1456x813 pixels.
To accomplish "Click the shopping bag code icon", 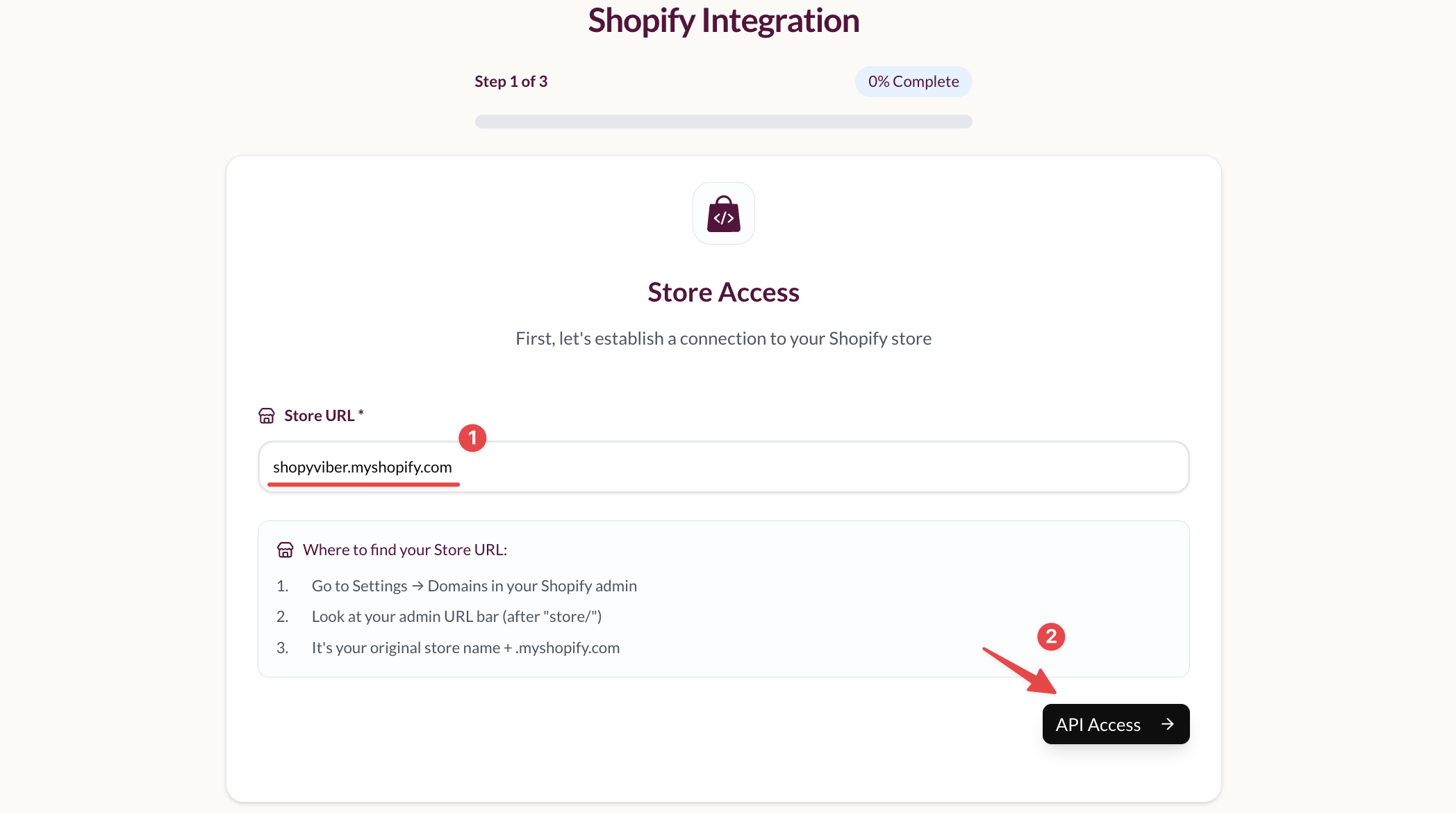I will pyautogui.click(x=723, y=213).
